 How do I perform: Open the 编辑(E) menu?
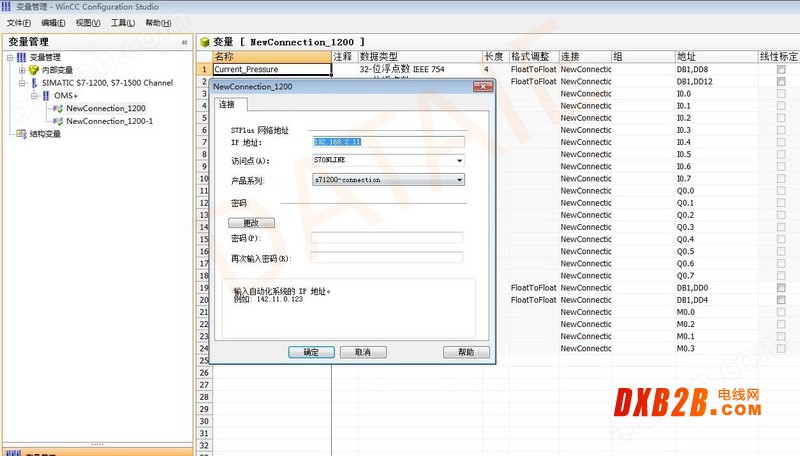click(53, 23)
